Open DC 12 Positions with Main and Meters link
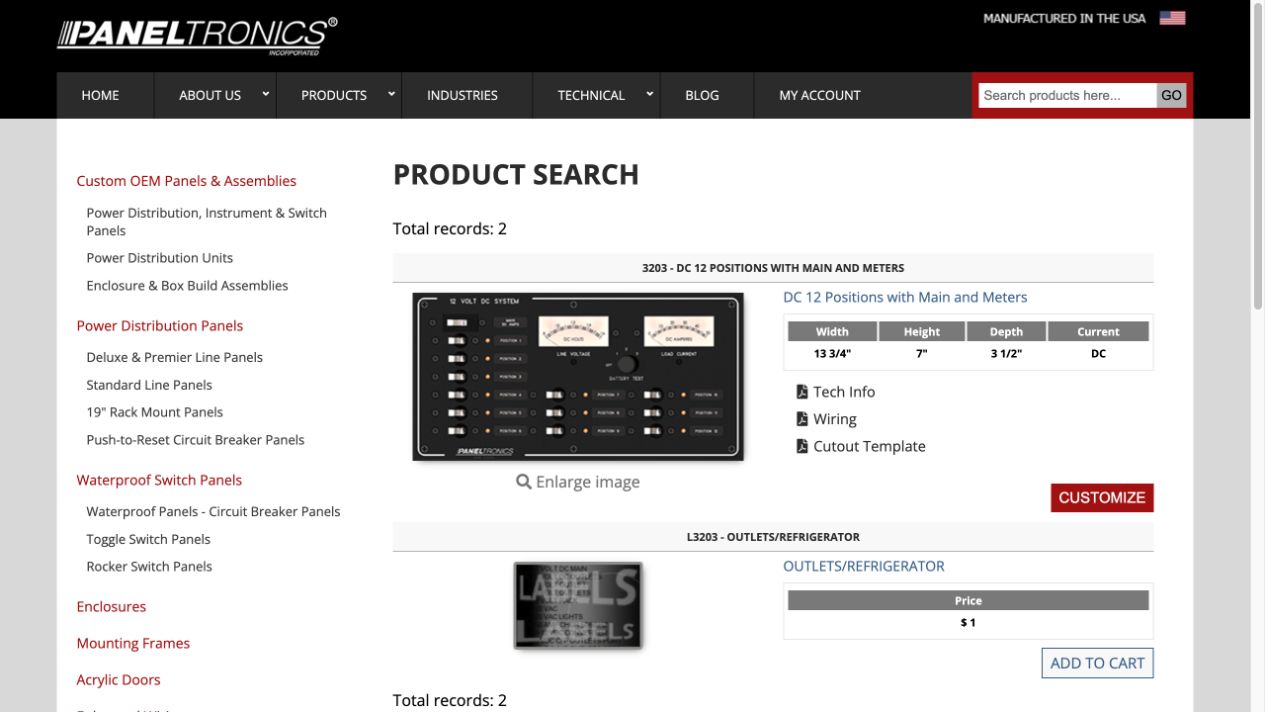The image size is (1265, 712). pyautogui.click(x=905, y=297)
